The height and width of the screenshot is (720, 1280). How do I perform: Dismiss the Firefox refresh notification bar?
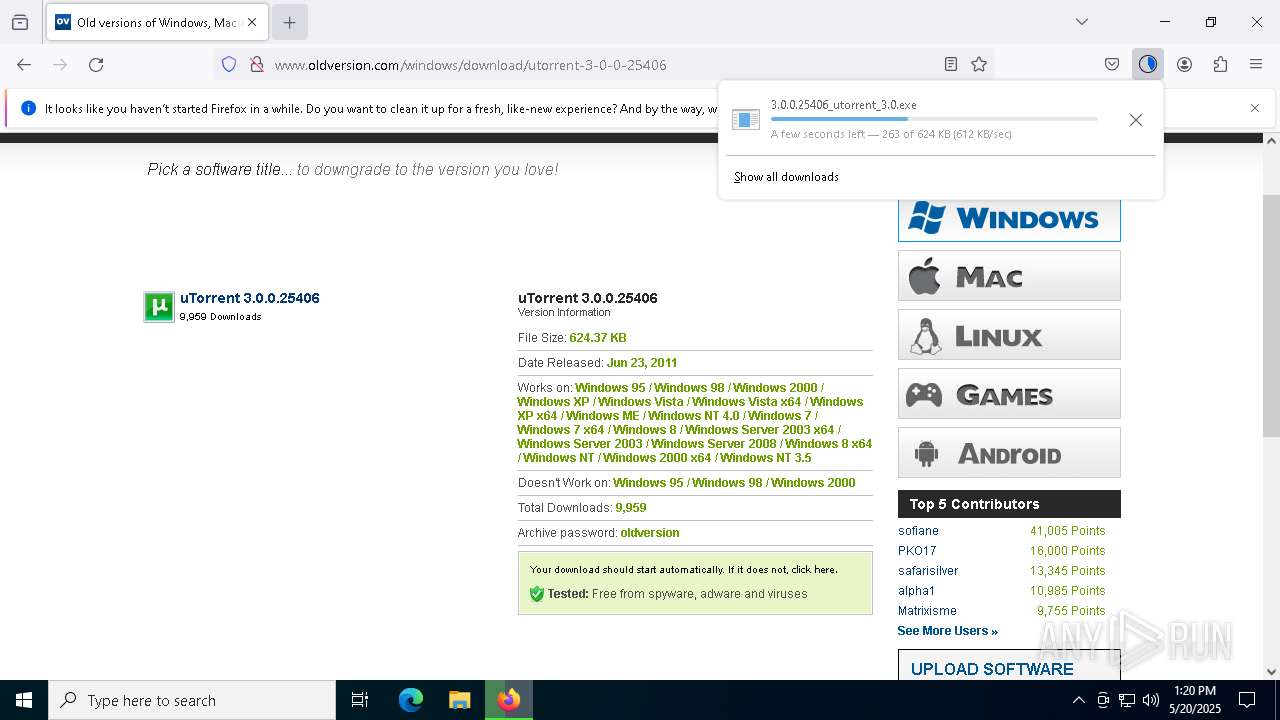pyautogui.click(x=1255, y=108)
